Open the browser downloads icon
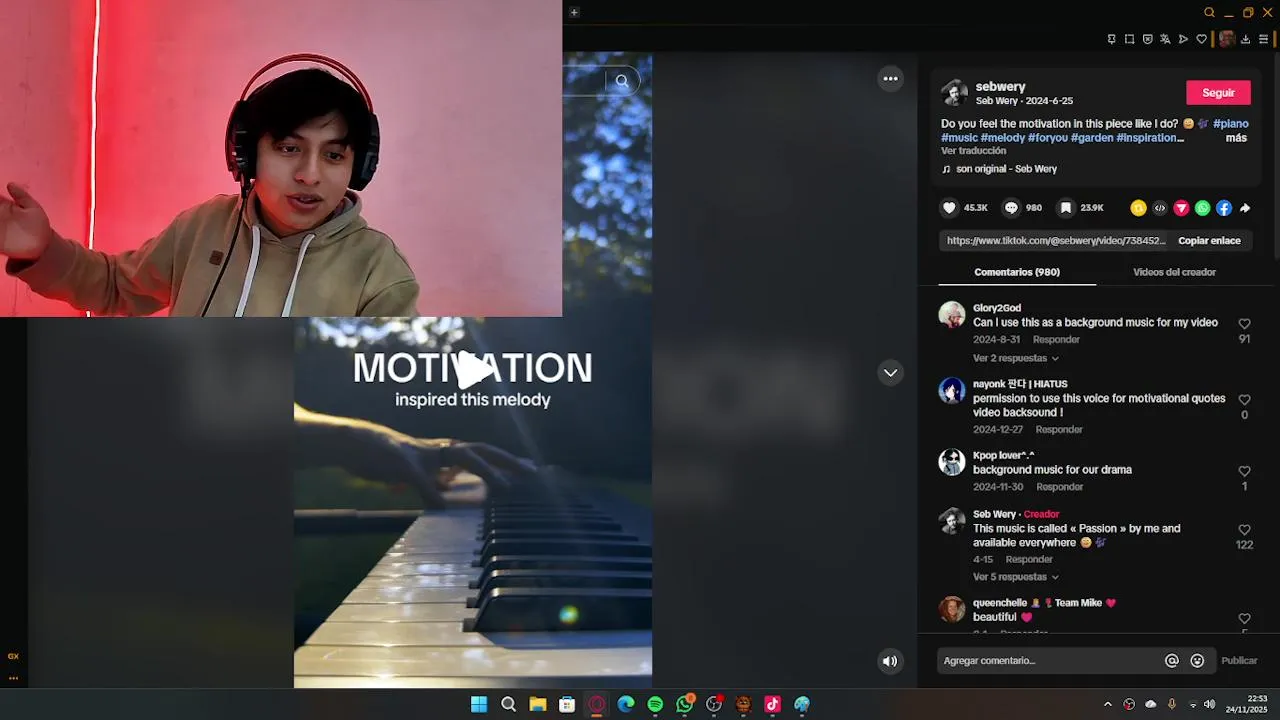Viewport: 1280px width, 720px height. tap(1245, 39)
